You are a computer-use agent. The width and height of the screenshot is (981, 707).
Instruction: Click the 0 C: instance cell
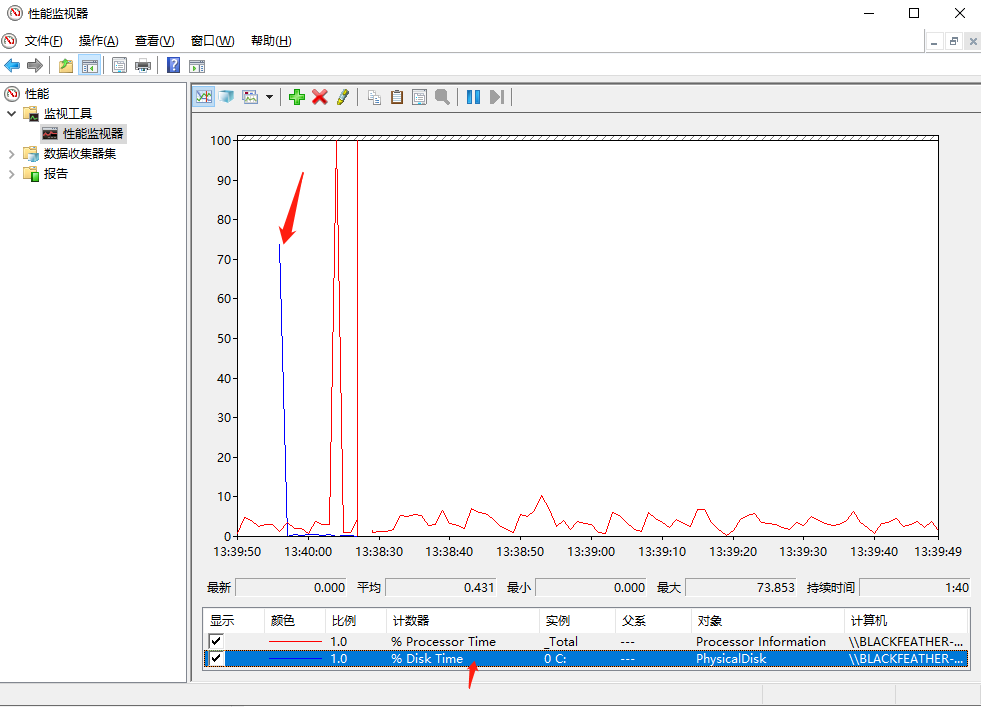[555, 658]
